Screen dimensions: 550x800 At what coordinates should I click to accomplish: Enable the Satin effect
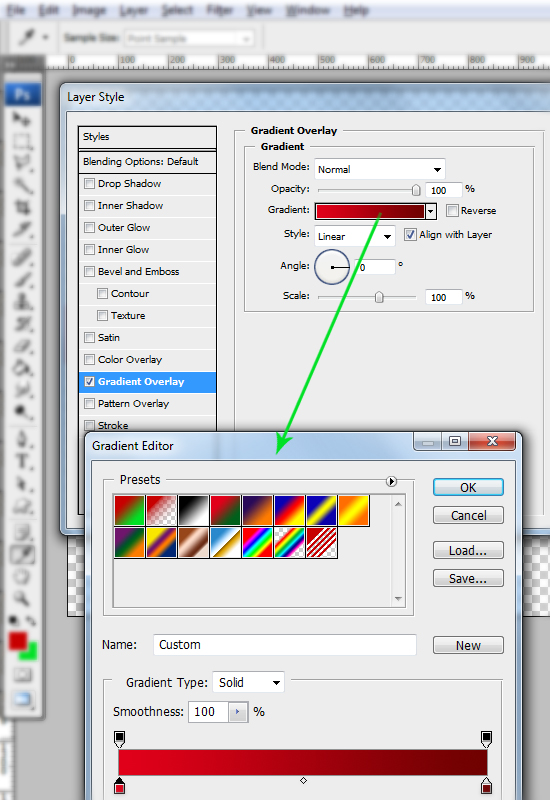click(x=89, y=337)
